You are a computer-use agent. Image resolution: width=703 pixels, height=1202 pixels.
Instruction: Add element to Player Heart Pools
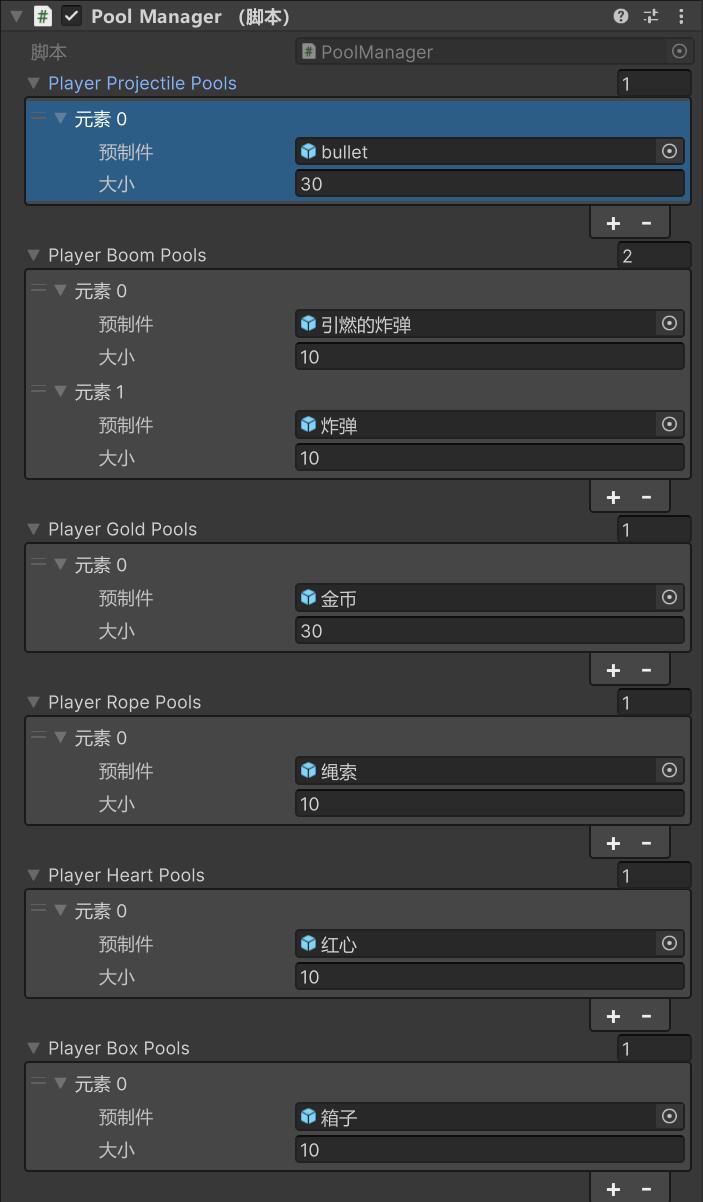613,1016
